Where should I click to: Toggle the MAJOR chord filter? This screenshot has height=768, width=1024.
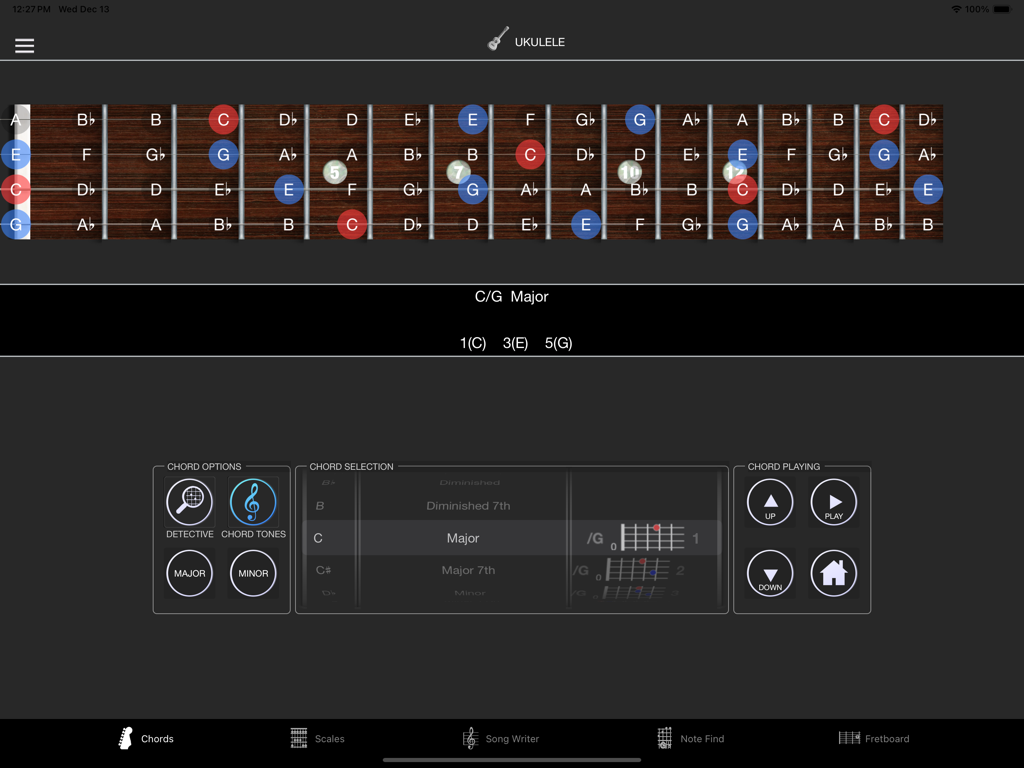(x=189, y=572)
